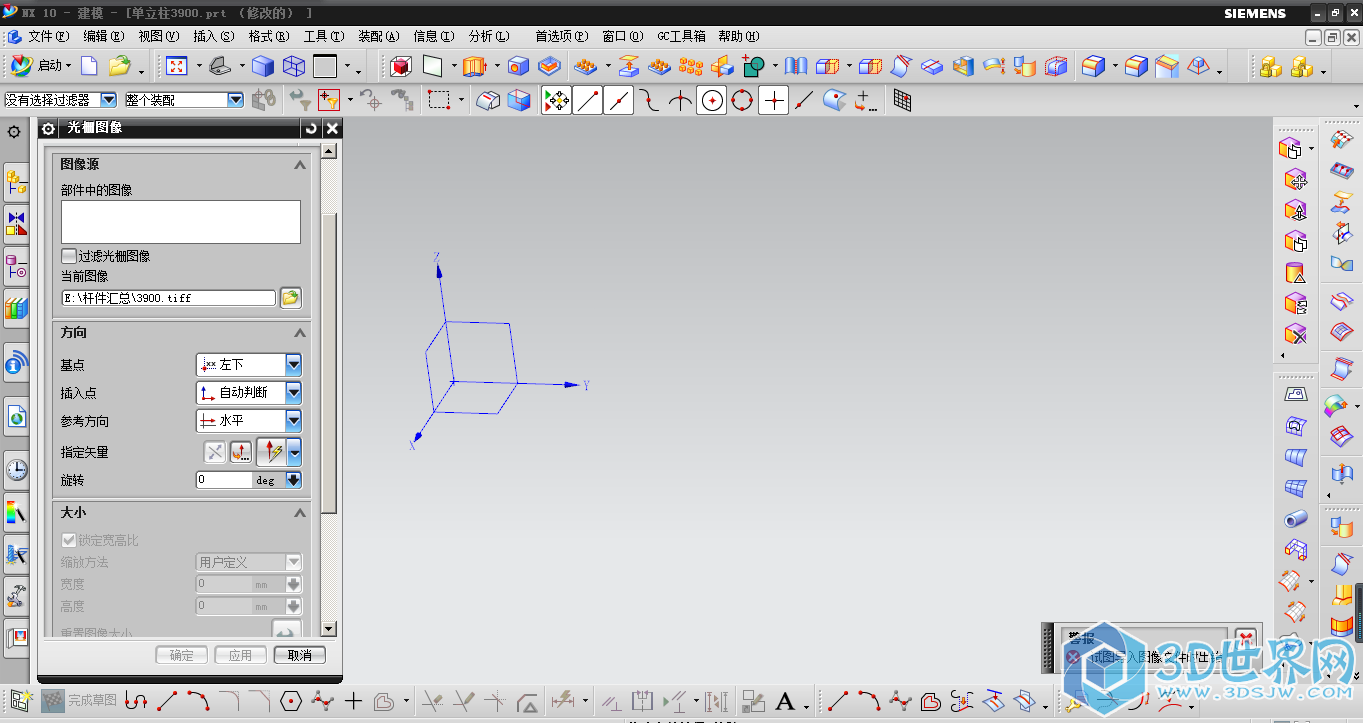Open the 光栅图像 dialog settings gear
Viewport: 1363px width, 723px height.
(x=48, y=128)
